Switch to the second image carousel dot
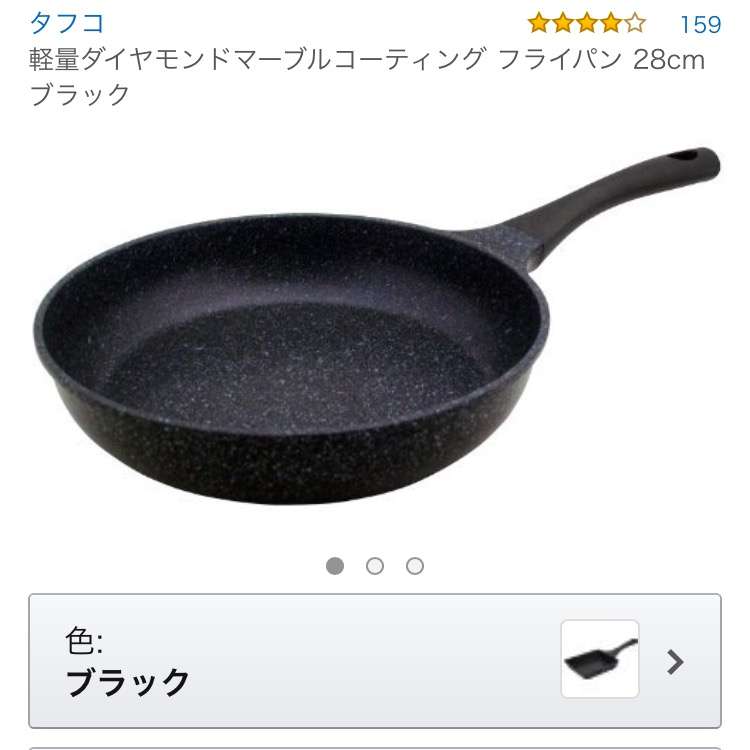Image resolution: width=750 pixels, height=750 pixels. pos(375,566)
